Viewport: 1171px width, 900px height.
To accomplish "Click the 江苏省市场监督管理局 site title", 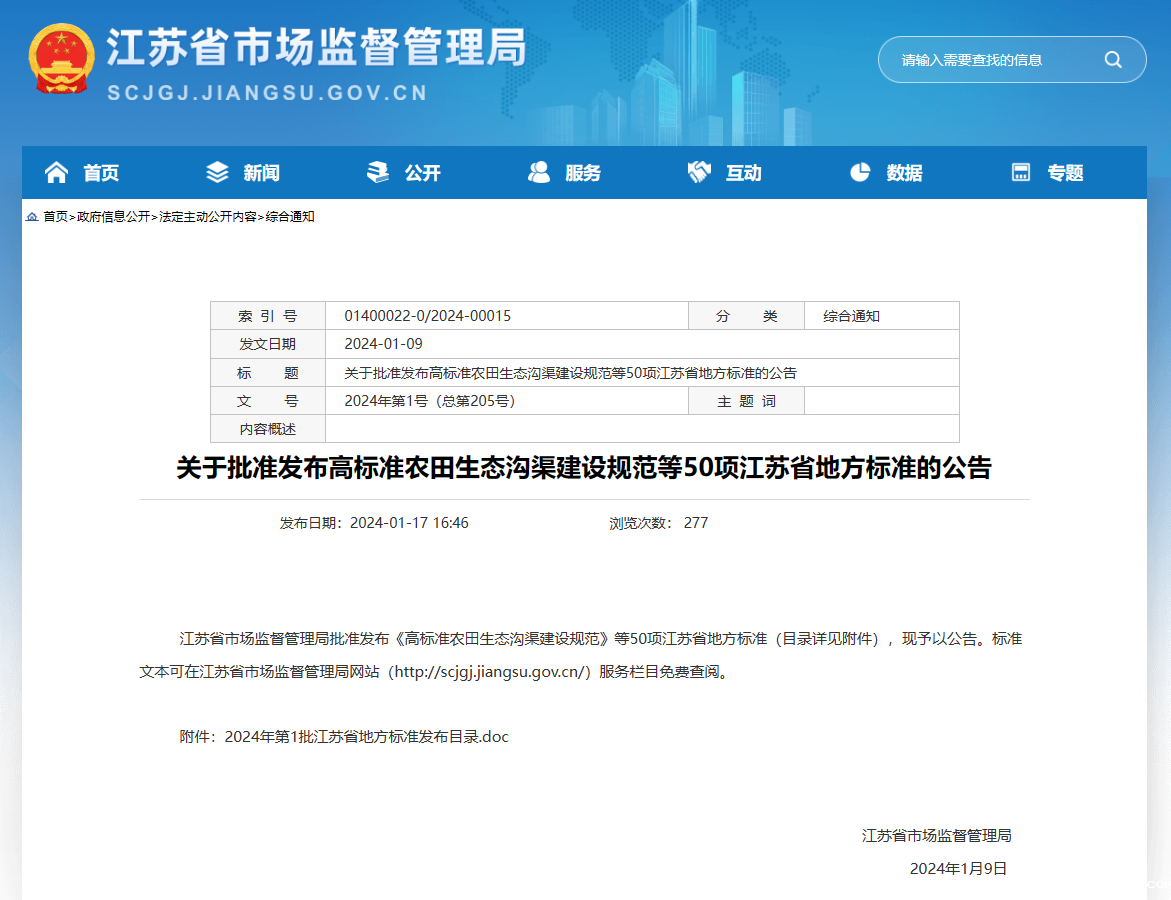I will coord(316,46).
